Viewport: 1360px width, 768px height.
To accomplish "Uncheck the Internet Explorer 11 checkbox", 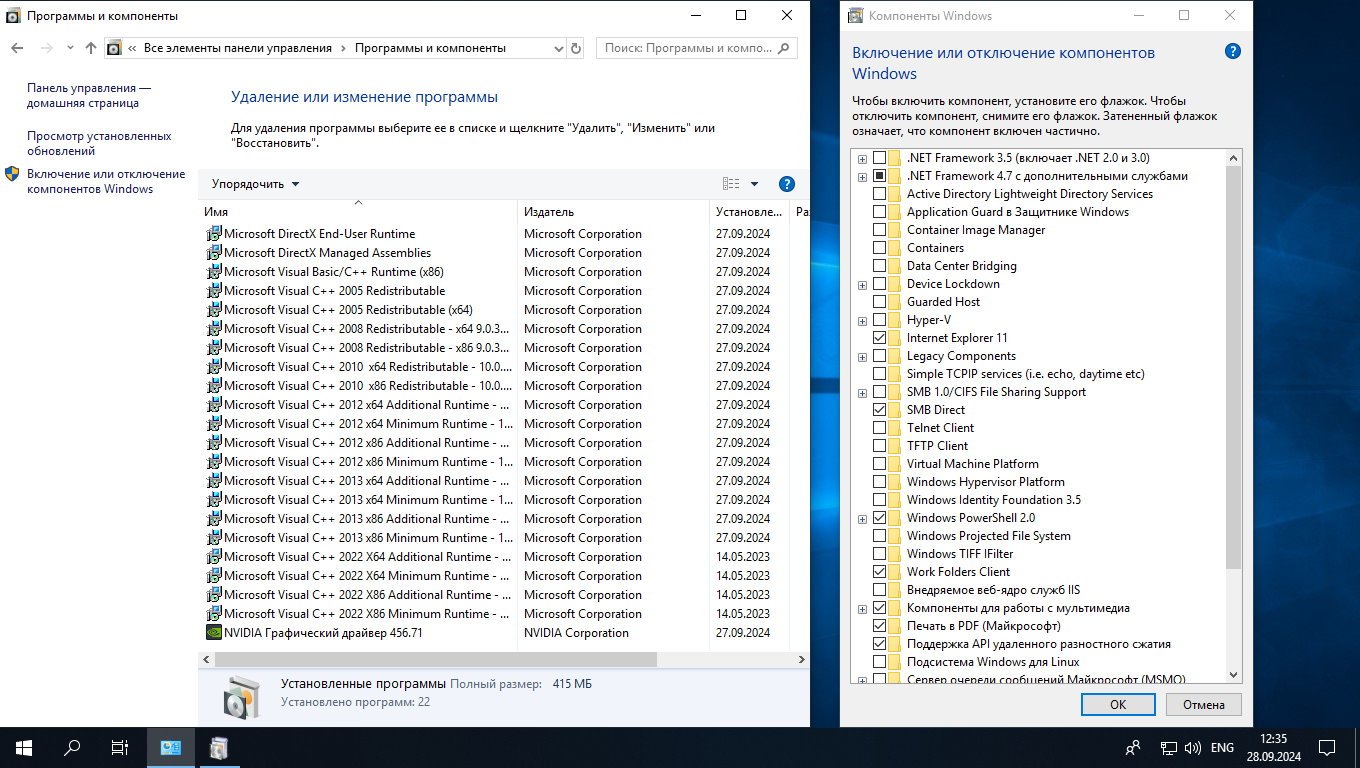I will pos(879,338).
